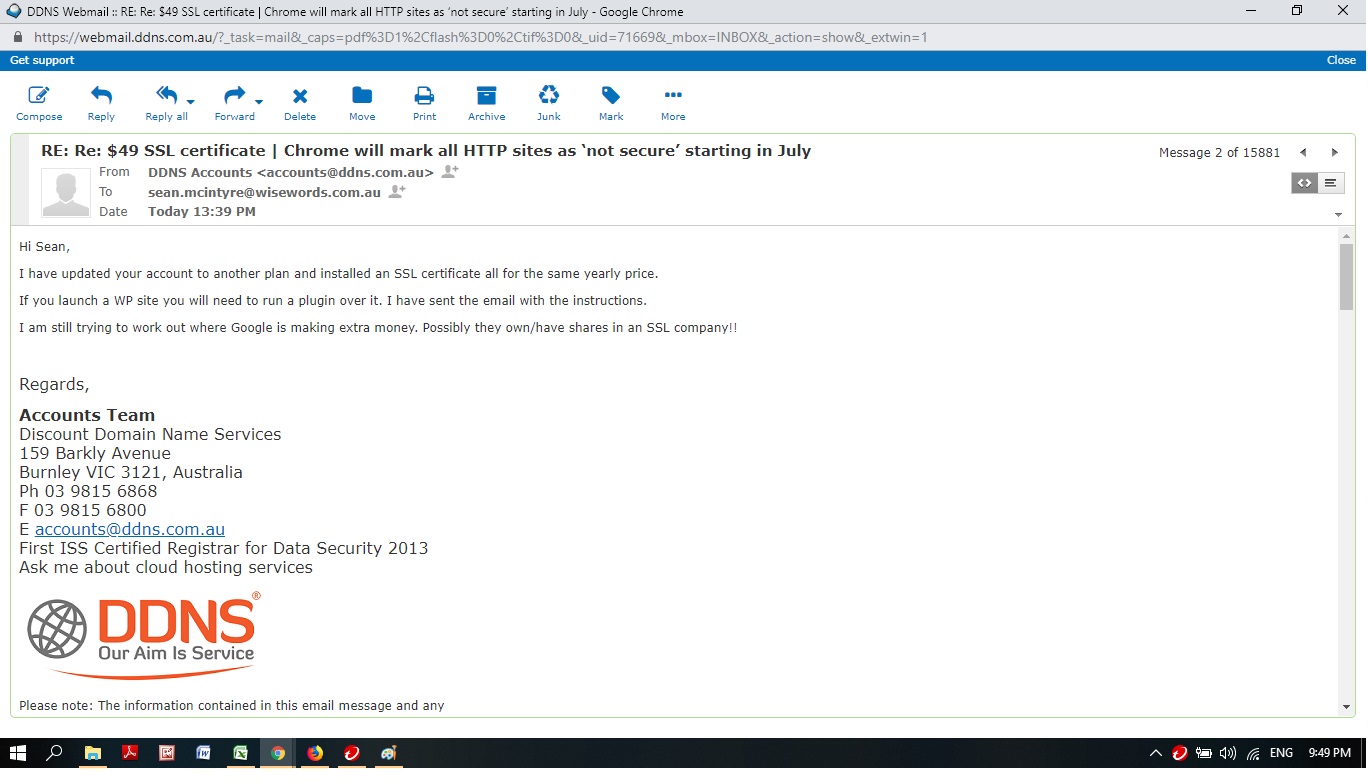Switch to plain text view toggle
The height and width of the screenshot is (784, 1368).
[x=1330, y=183]
